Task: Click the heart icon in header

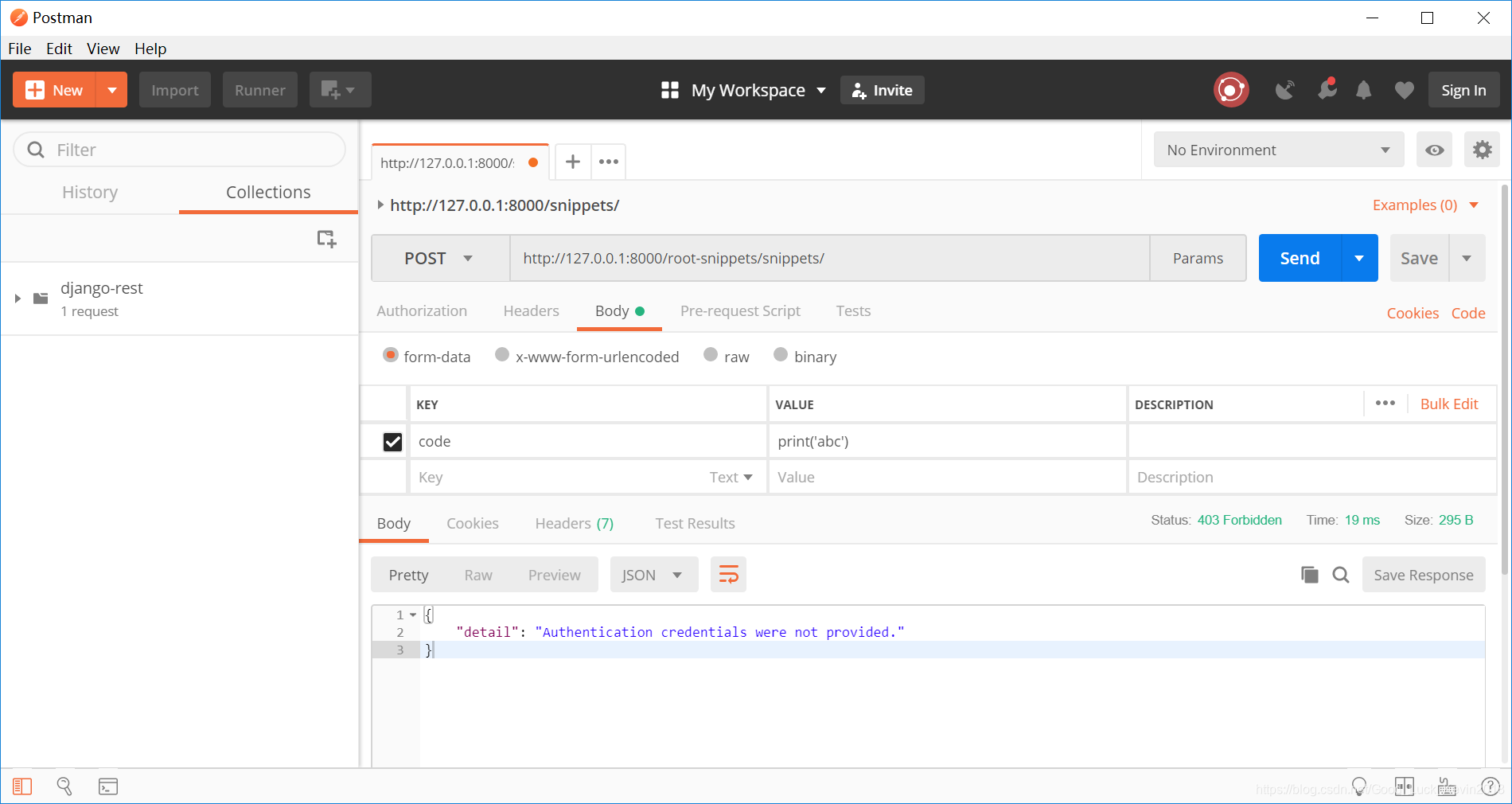Action: click(1404, 91)
